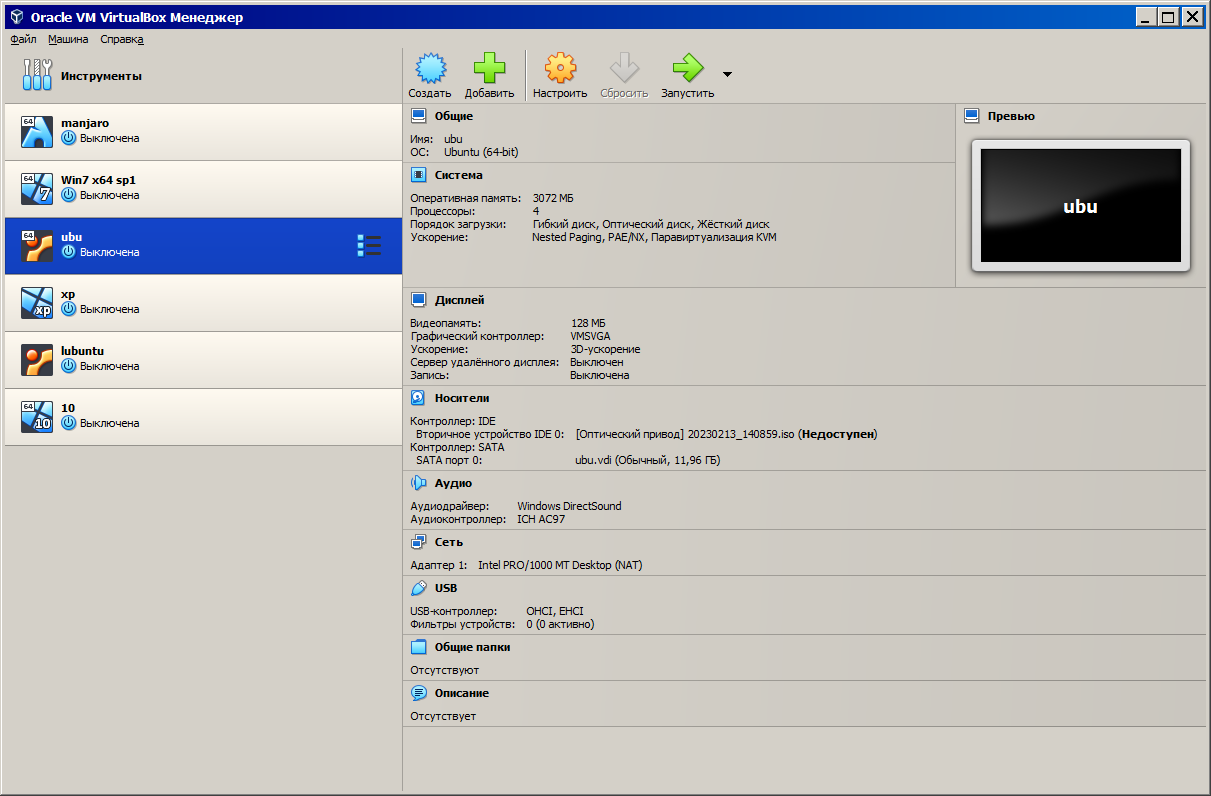Open the Файл menu
Viewport: 1211px width, 796px height.
pos(23,39)
